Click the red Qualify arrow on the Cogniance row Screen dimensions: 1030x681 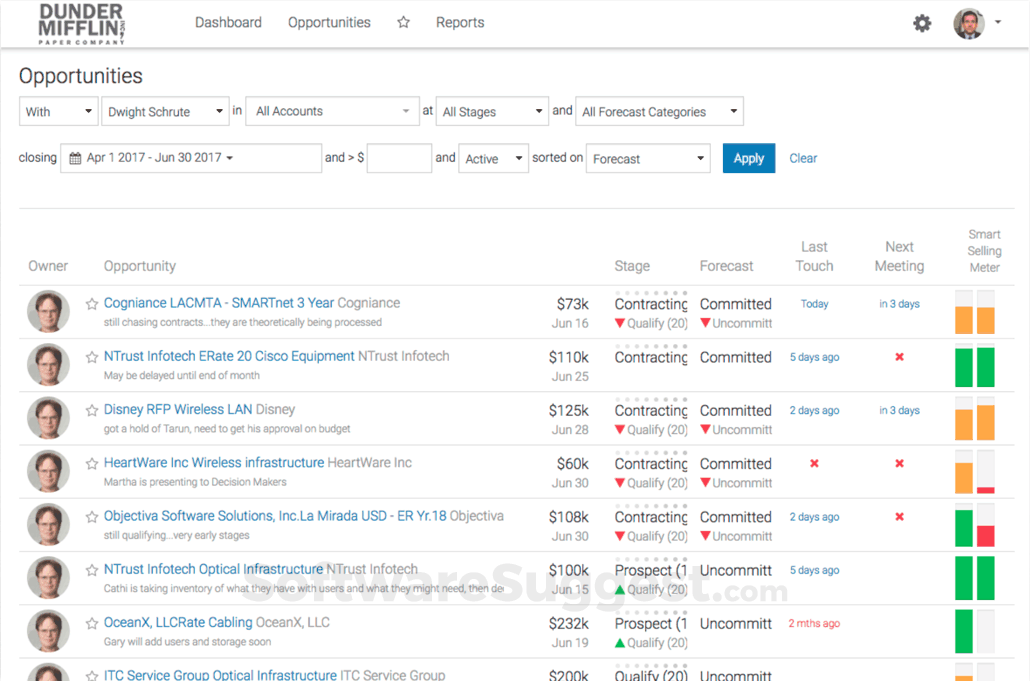(x=622, y=323)
